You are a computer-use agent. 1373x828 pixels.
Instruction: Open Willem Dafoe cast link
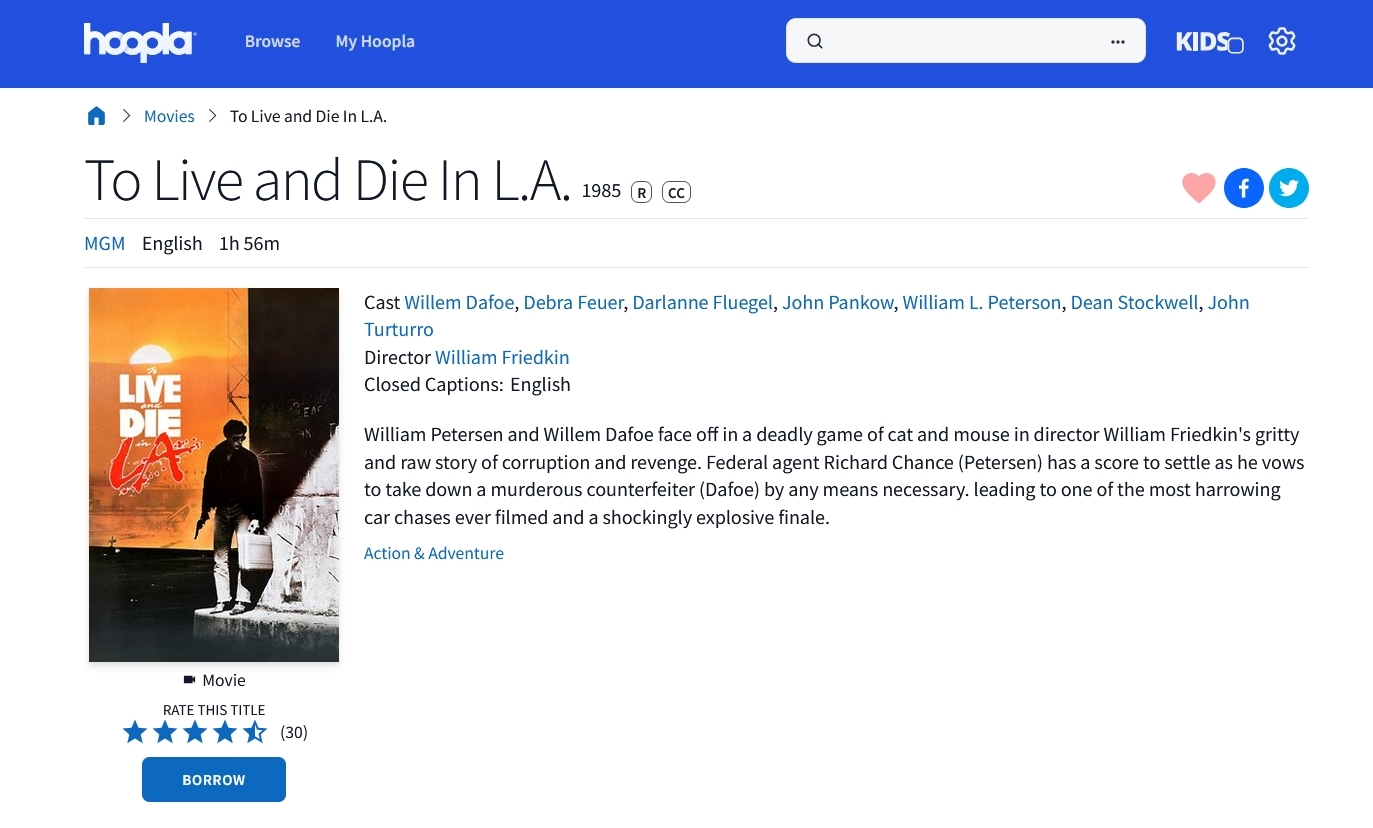point(459,302)
